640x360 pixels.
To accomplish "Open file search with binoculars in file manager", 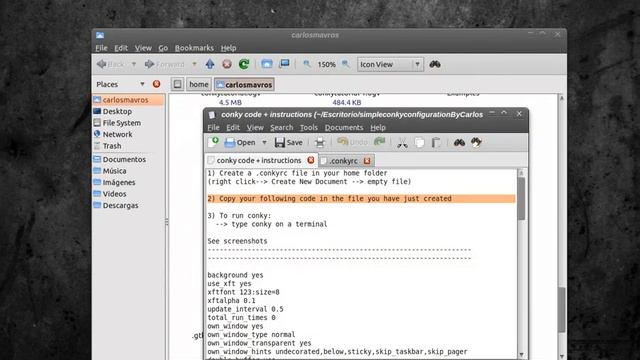I will point(435,64).
